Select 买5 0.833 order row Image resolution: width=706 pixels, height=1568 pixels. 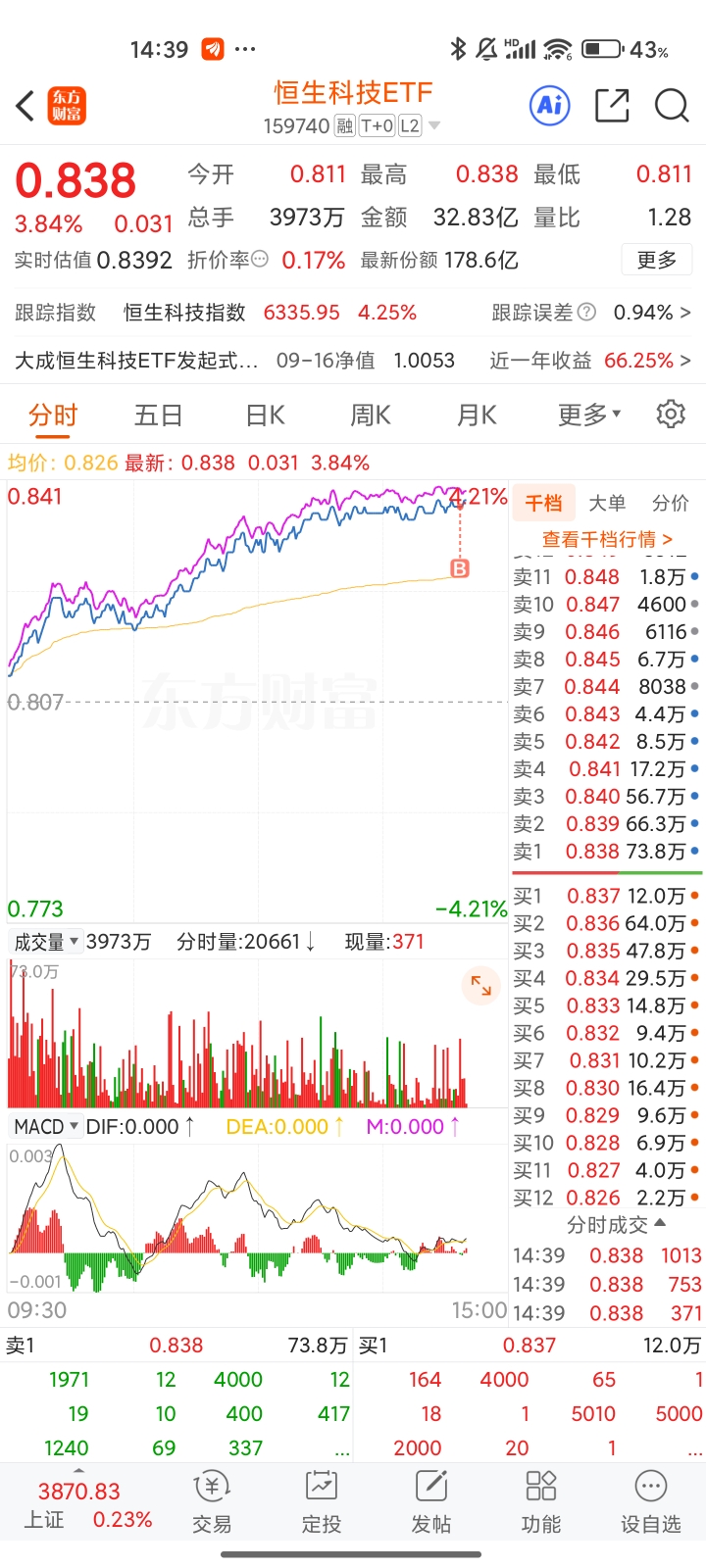pyautogui.click(x=607, y=1005)
